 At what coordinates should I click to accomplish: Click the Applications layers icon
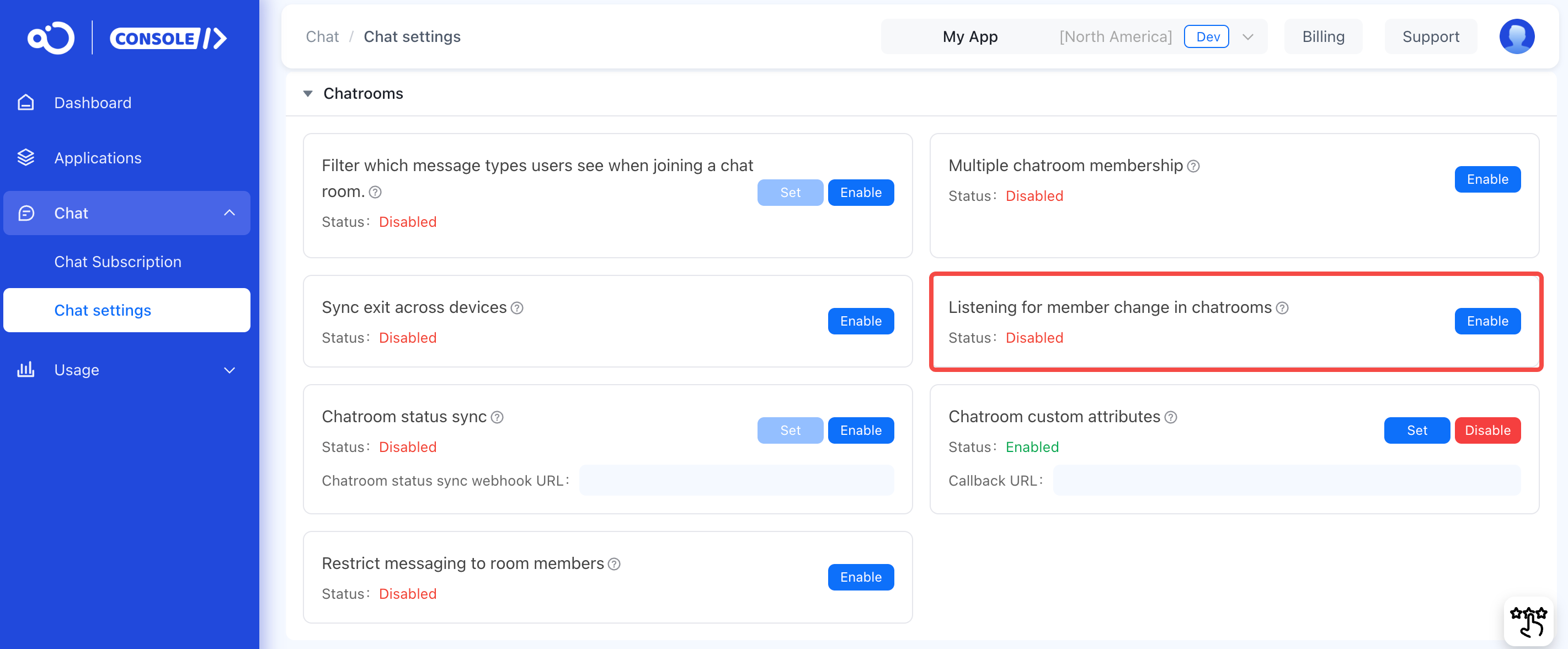[x=25, y=158]
